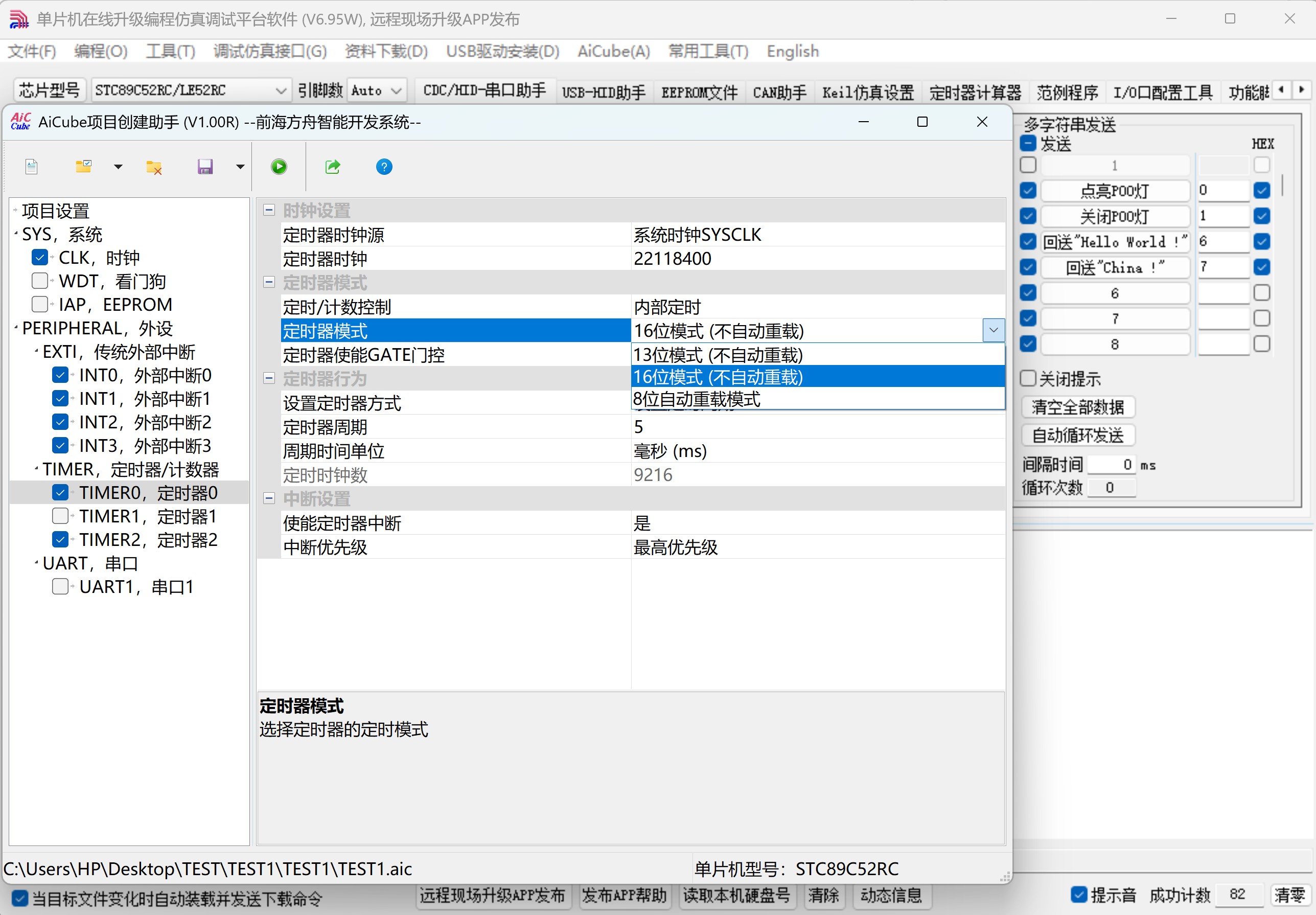Toggle 提示音 checkbox at bottom
The width and height of the screenshot is (1316, 915).
[1079, 895]
